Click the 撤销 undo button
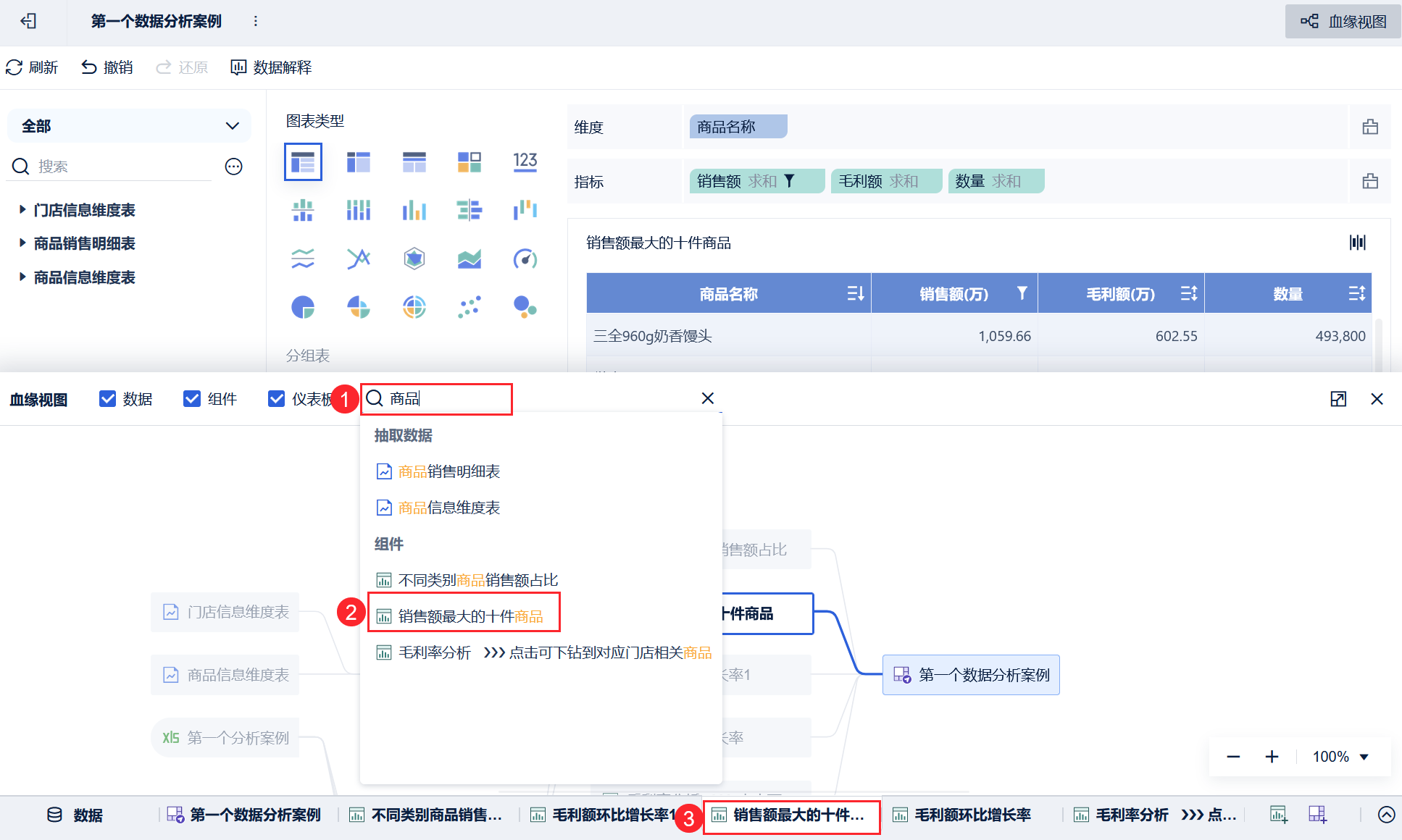Viewport: 1402px width, 840px height. click(107, 67)
